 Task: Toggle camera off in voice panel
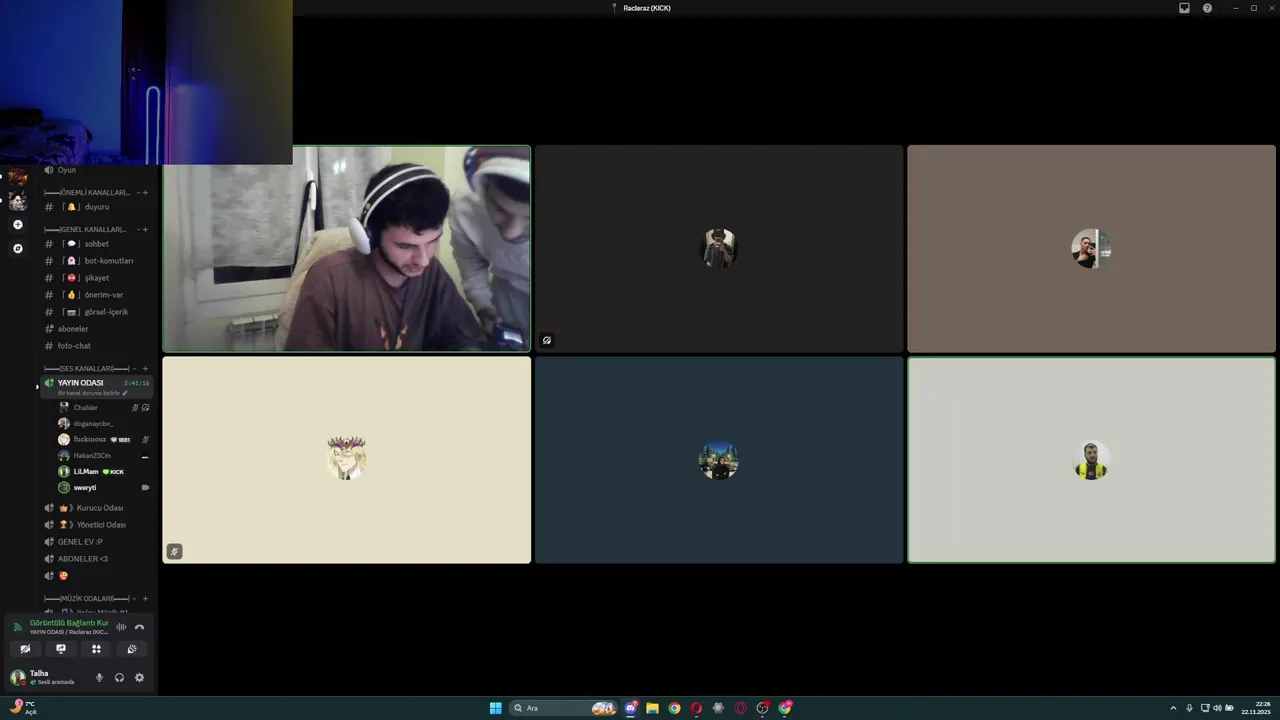click(x=25, y=649)
